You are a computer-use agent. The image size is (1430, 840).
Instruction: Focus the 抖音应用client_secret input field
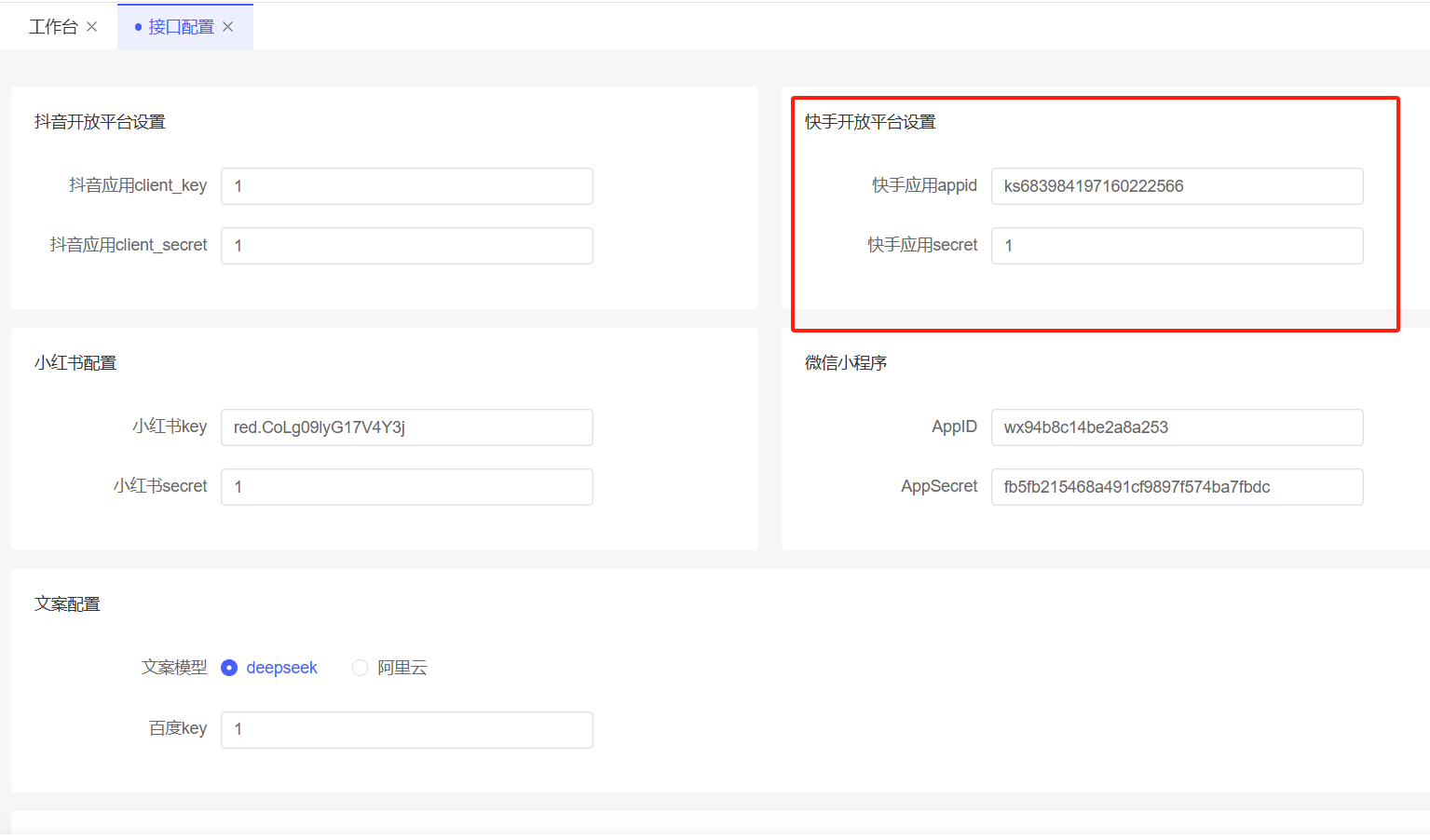click(406, 246)
